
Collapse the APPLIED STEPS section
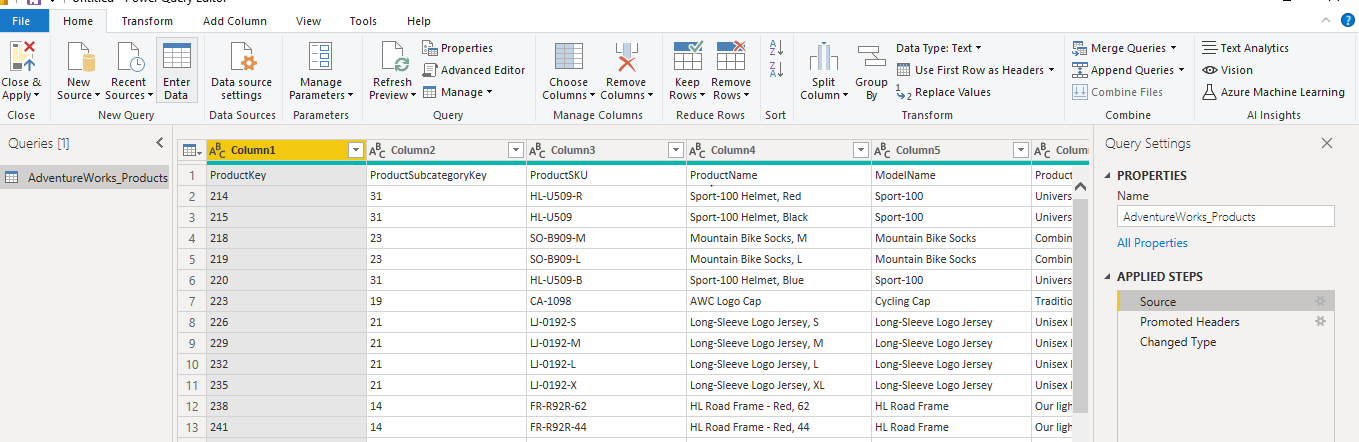tap(1108, 277)
